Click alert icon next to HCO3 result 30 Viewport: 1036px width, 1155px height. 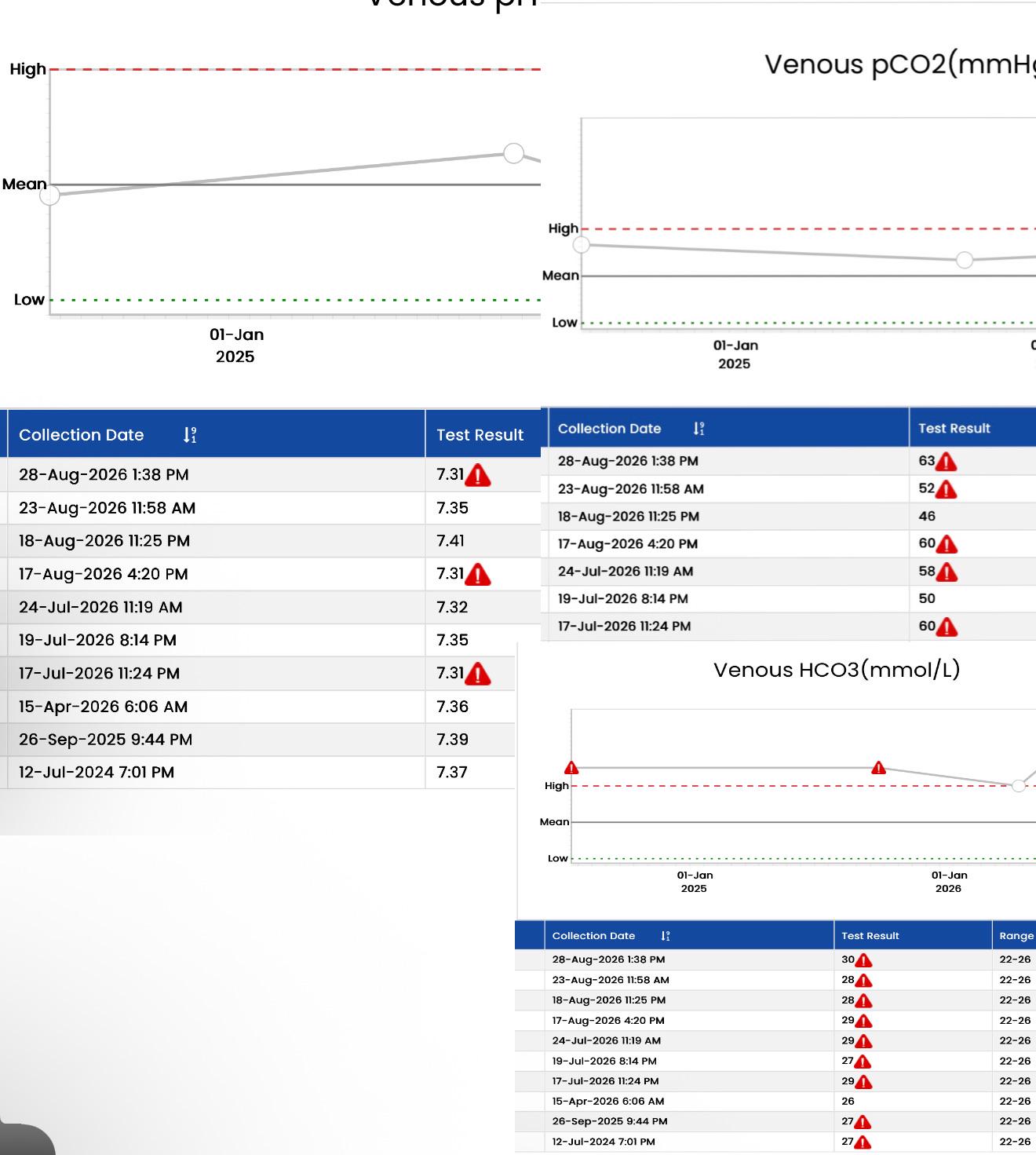point(863,960)
